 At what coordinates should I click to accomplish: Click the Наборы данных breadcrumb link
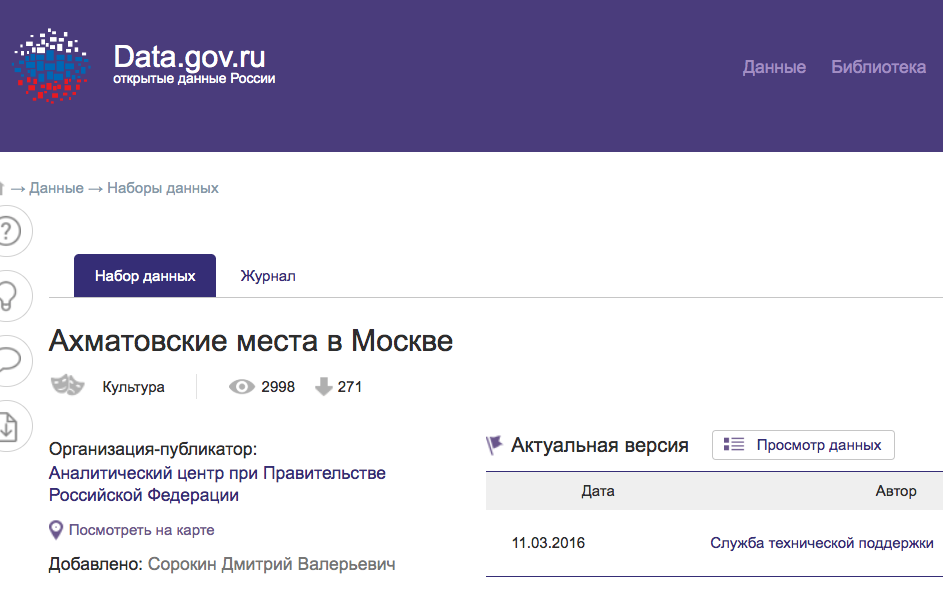(x=163, y=188)
